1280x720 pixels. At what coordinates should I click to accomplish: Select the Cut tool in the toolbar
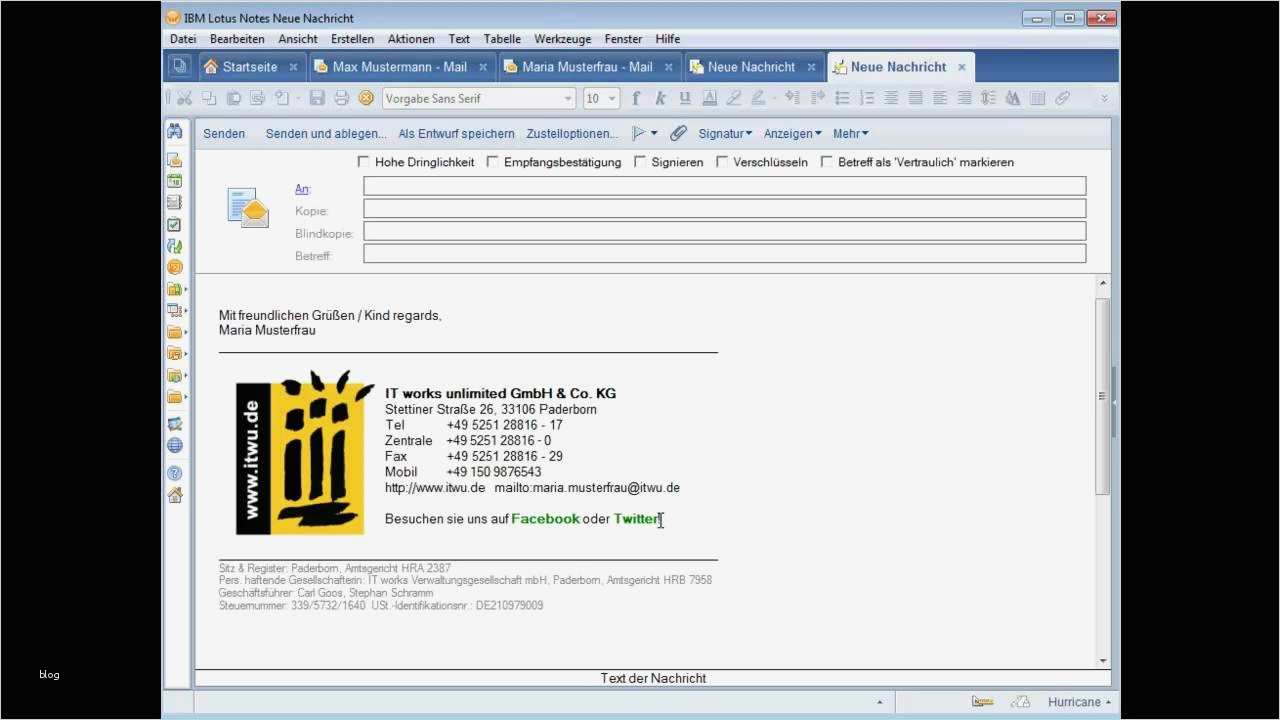pos(184,98)
